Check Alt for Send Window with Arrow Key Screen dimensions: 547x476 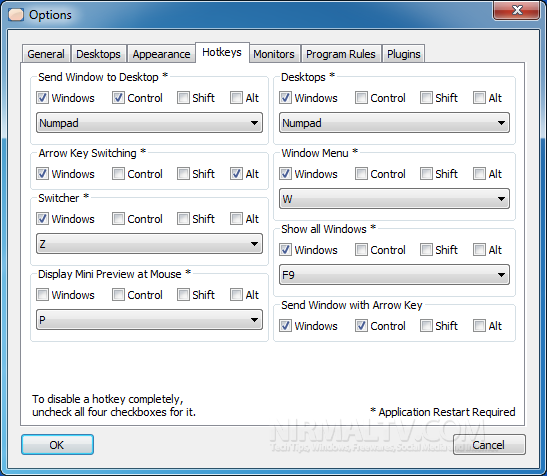[479, 326]
